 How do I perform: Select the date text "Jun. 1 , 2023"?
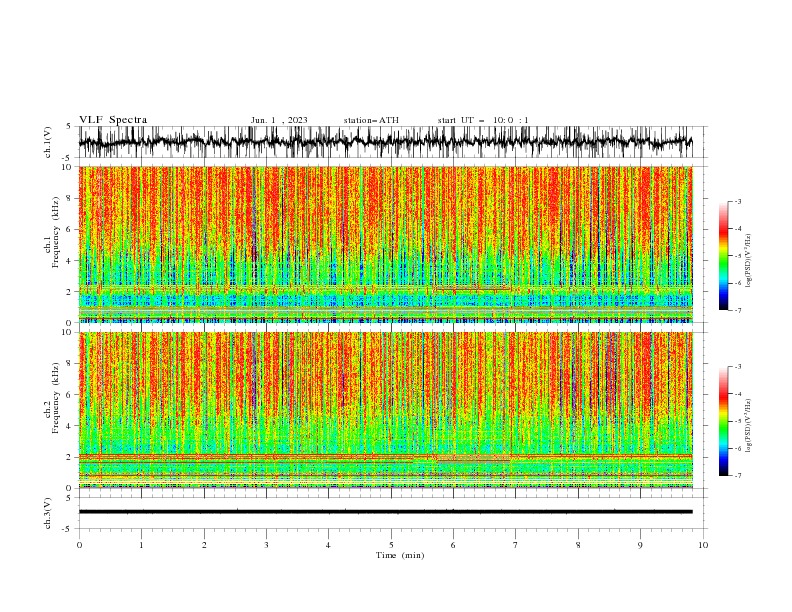tap(279, 120)
